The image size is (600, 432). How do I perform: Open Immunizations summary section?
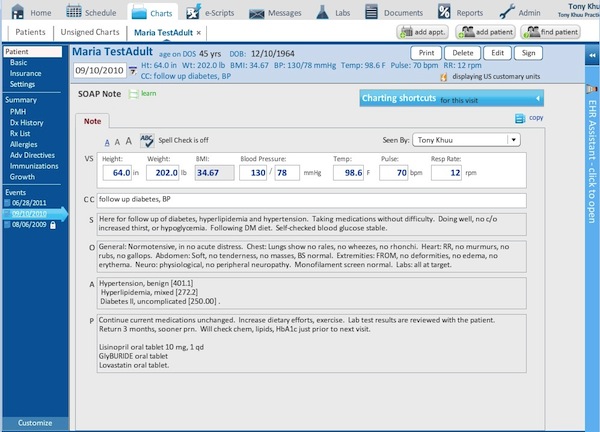click(34, 166)
